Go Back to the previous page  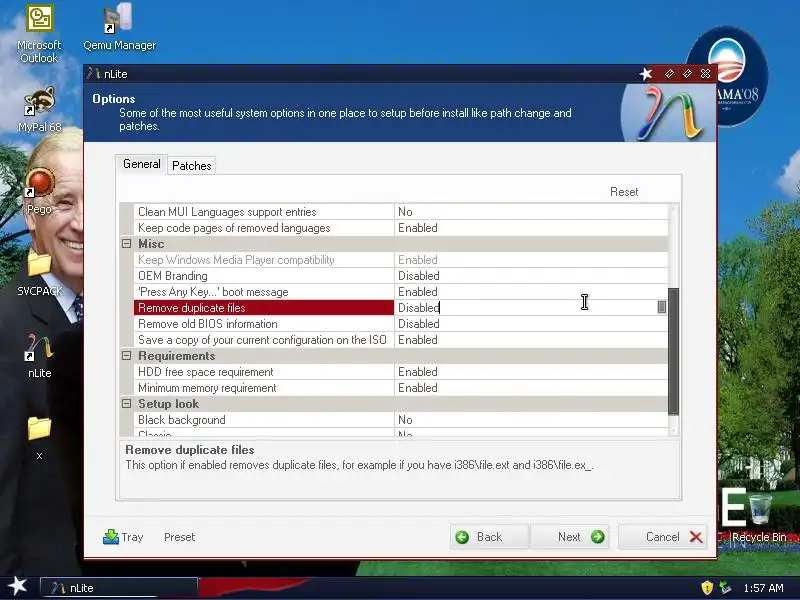[489, 537]
